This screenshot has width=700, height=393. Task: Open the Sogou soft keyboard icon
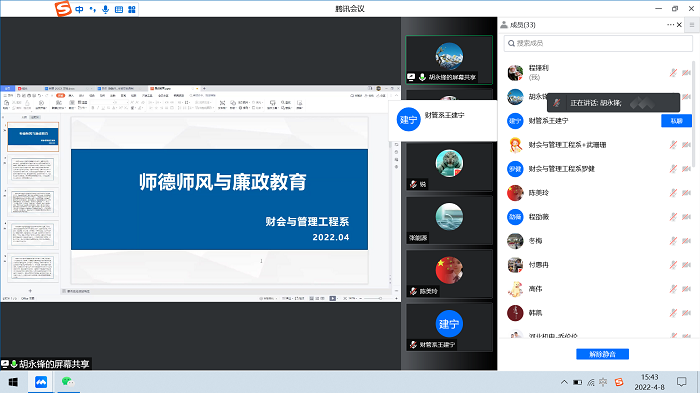coord(119,9)
